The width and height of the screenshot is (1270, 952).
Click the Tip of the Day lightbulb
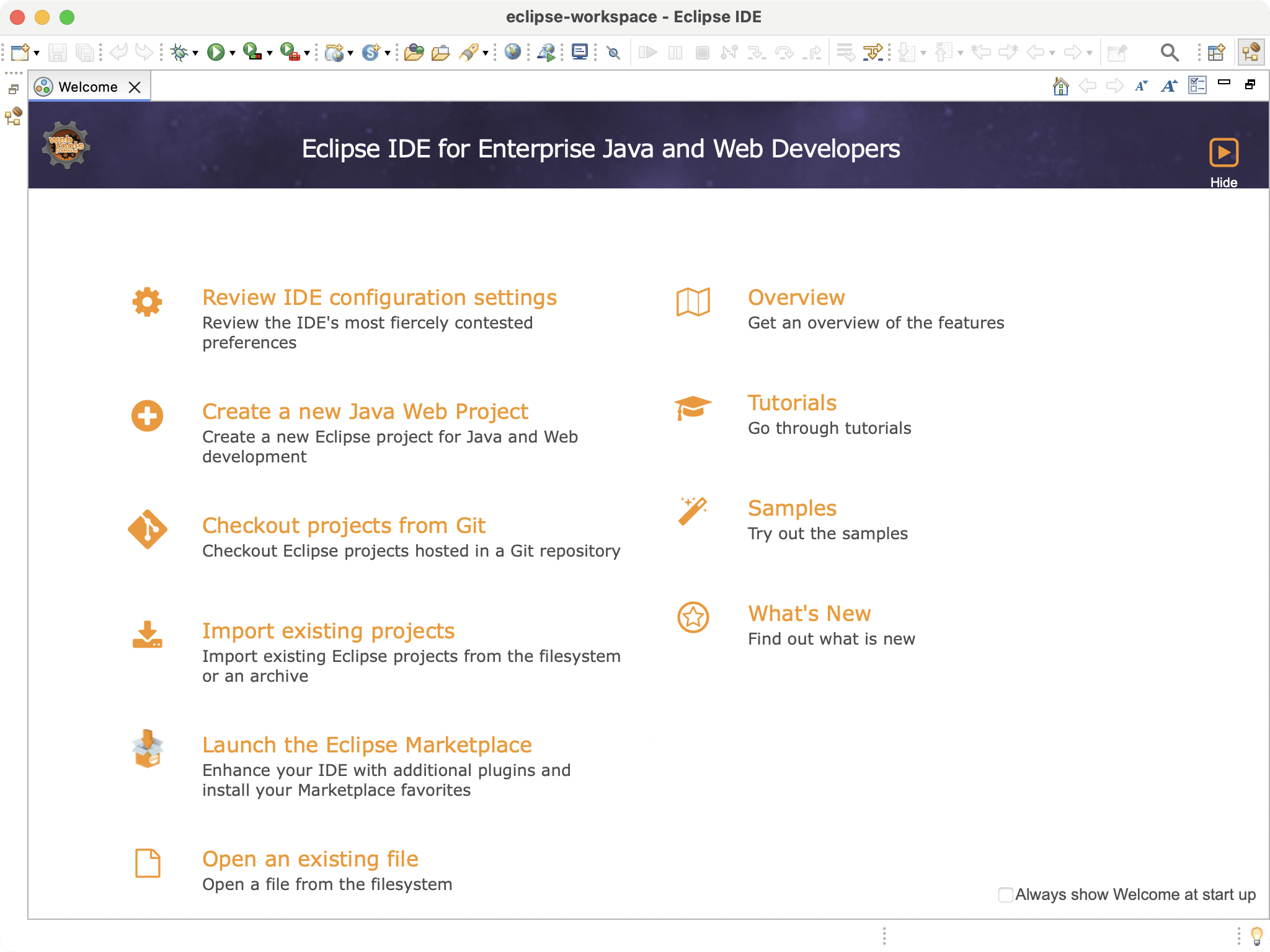click(1256, 935)
